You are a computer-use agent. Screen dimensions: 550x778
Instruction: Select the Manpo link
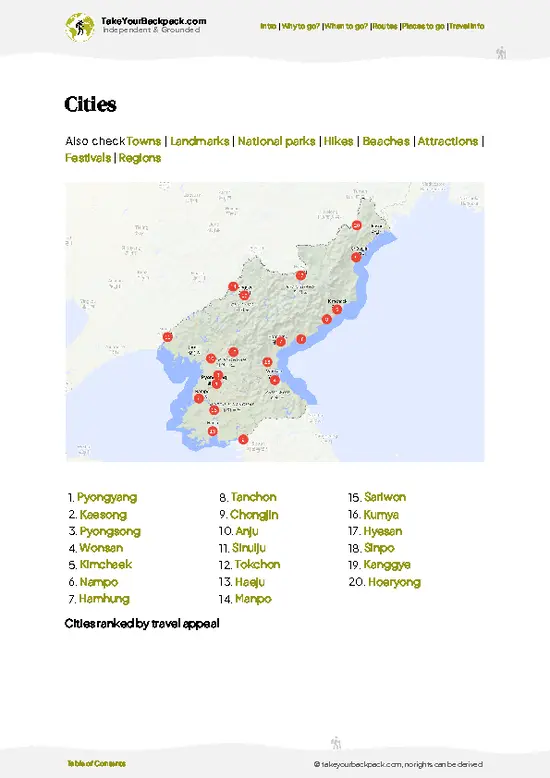tap(253, 599)
